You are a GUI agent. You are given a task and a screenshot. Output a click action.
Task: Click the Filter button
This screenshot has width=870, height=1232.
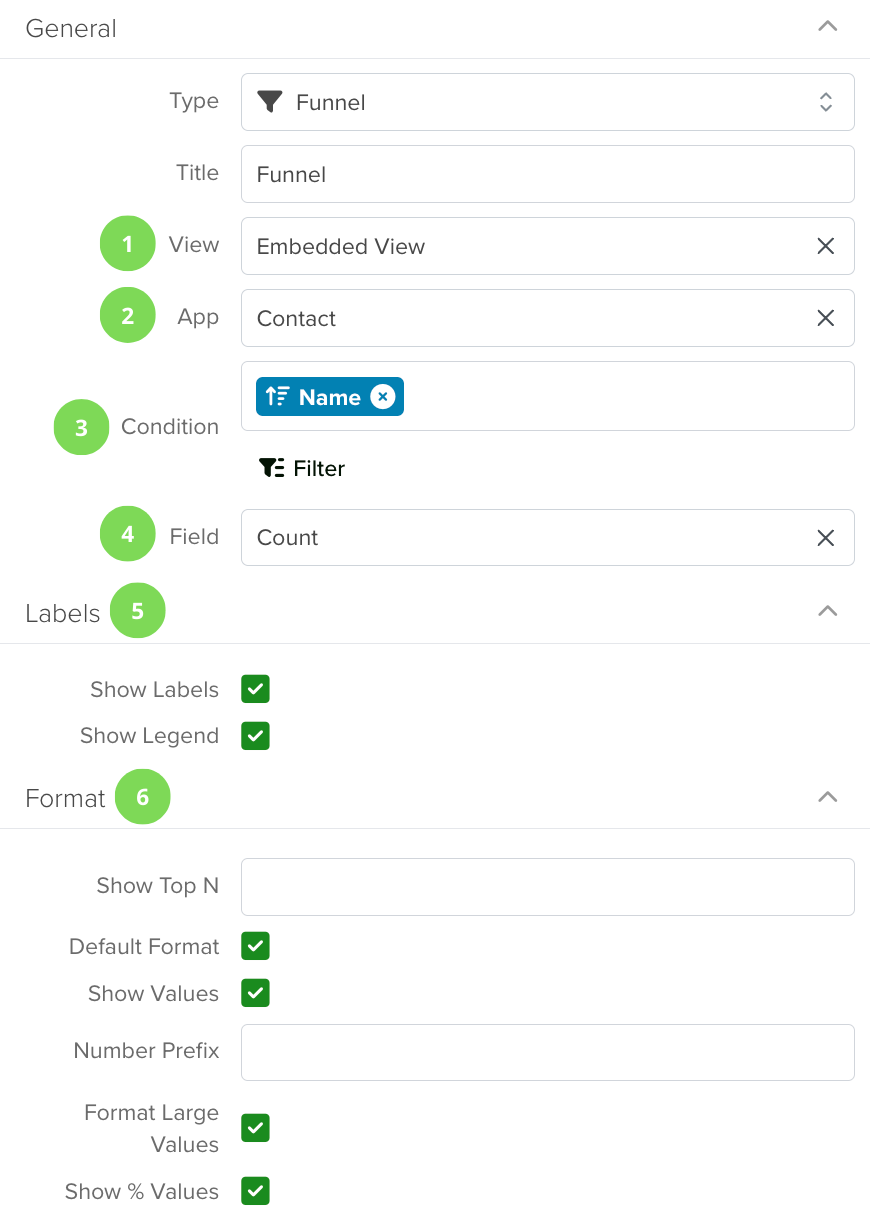coord(302,468)
